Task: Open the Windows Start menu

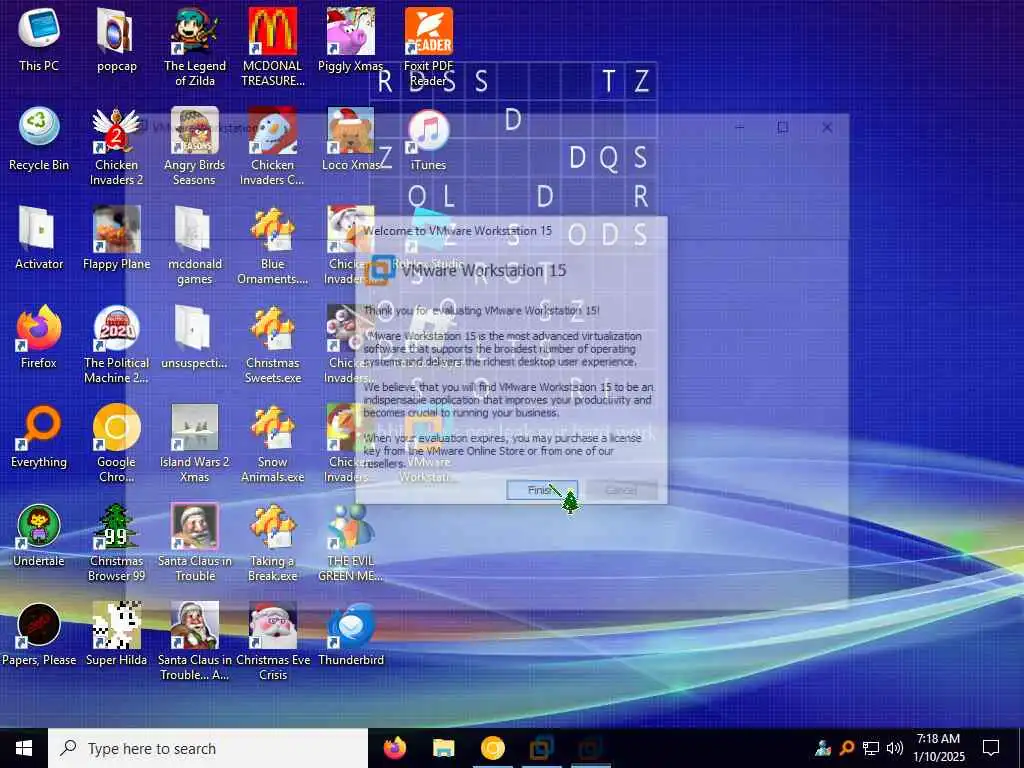Action: coord(24,748)
